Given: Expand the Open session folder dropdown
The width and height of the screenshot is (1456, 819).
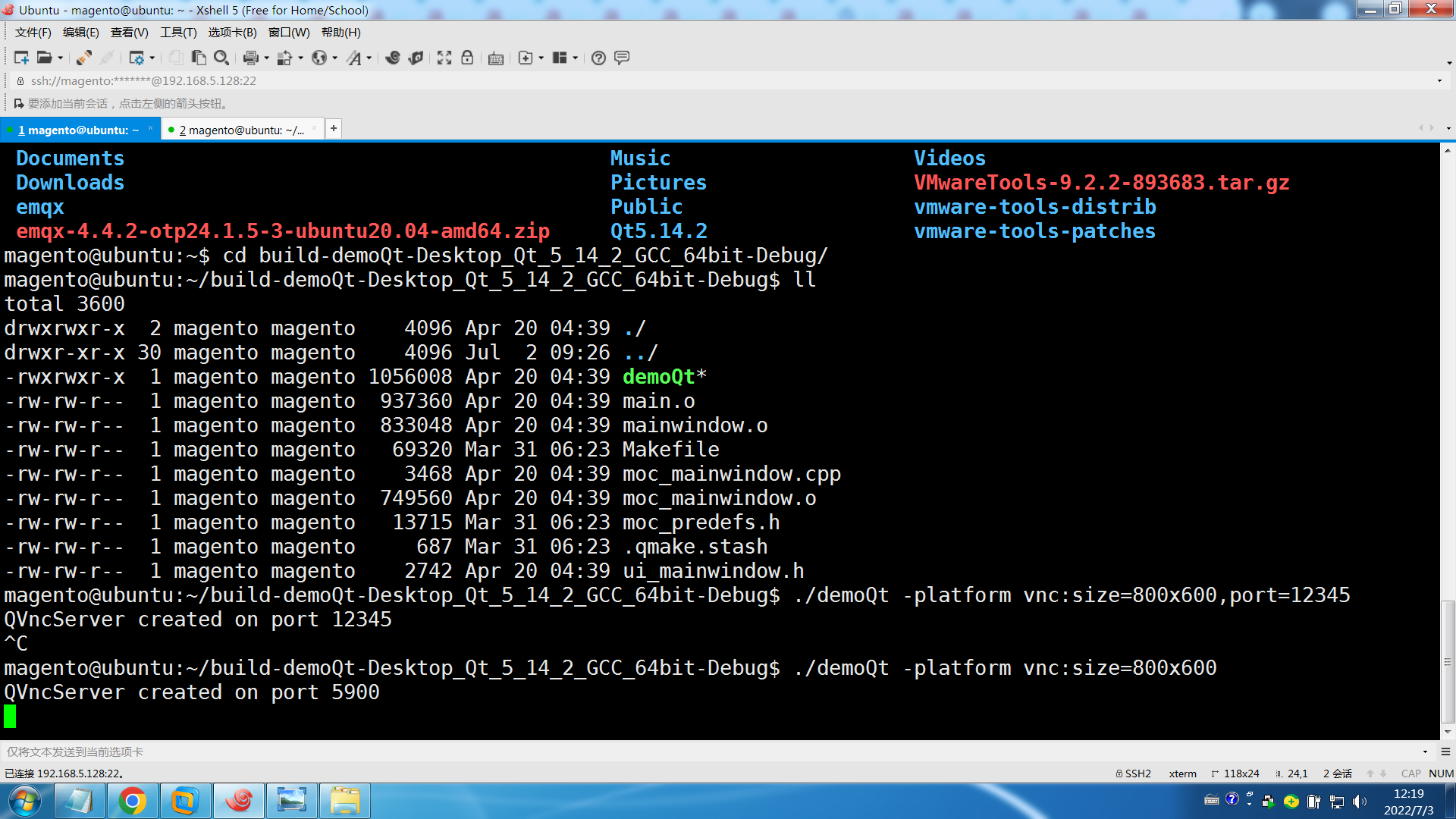Looking at the screenshot, I should point(61,58).
